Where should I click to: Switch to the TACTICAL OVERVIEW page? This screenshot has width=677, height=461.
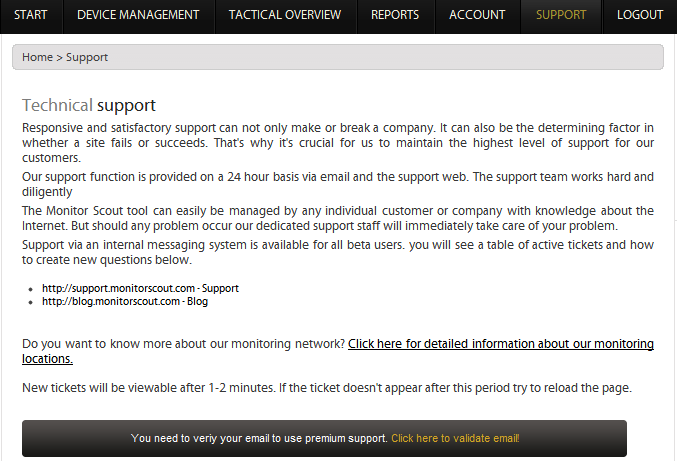tap(284, 15)
